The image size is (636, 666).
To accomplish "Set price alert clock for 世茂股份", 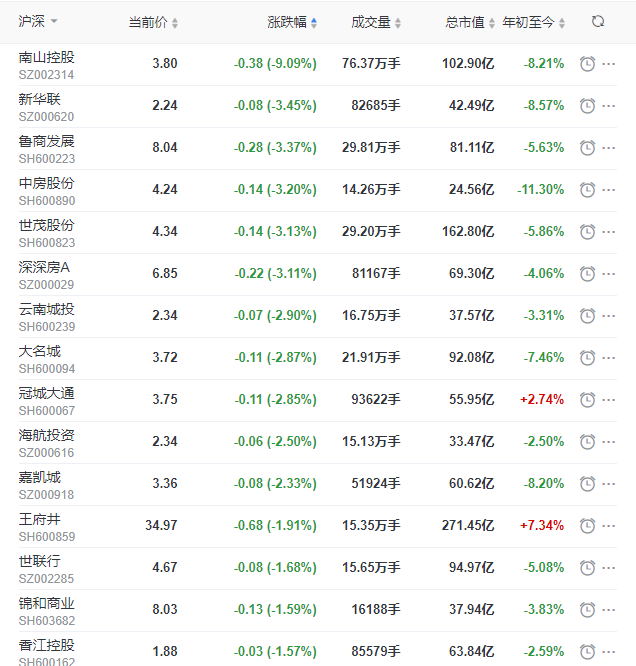I will (x=588, y=232).
